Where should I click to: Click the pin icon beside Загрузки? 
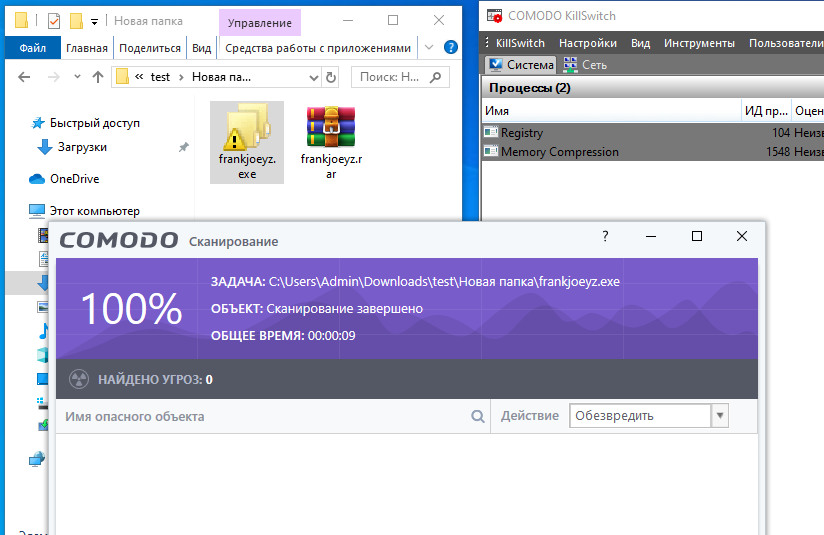pos(183,147)
